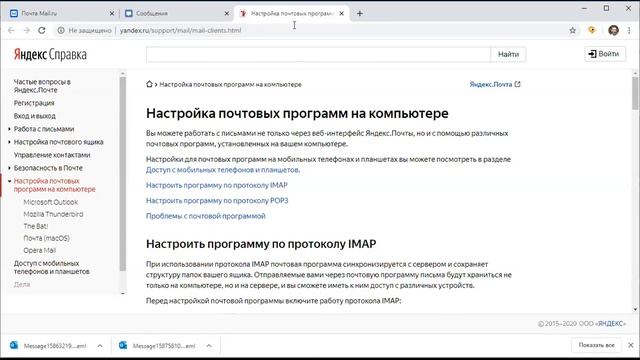Focus the Yandex help search field
This screenshot has height=360, width=640.
[318, 54]
